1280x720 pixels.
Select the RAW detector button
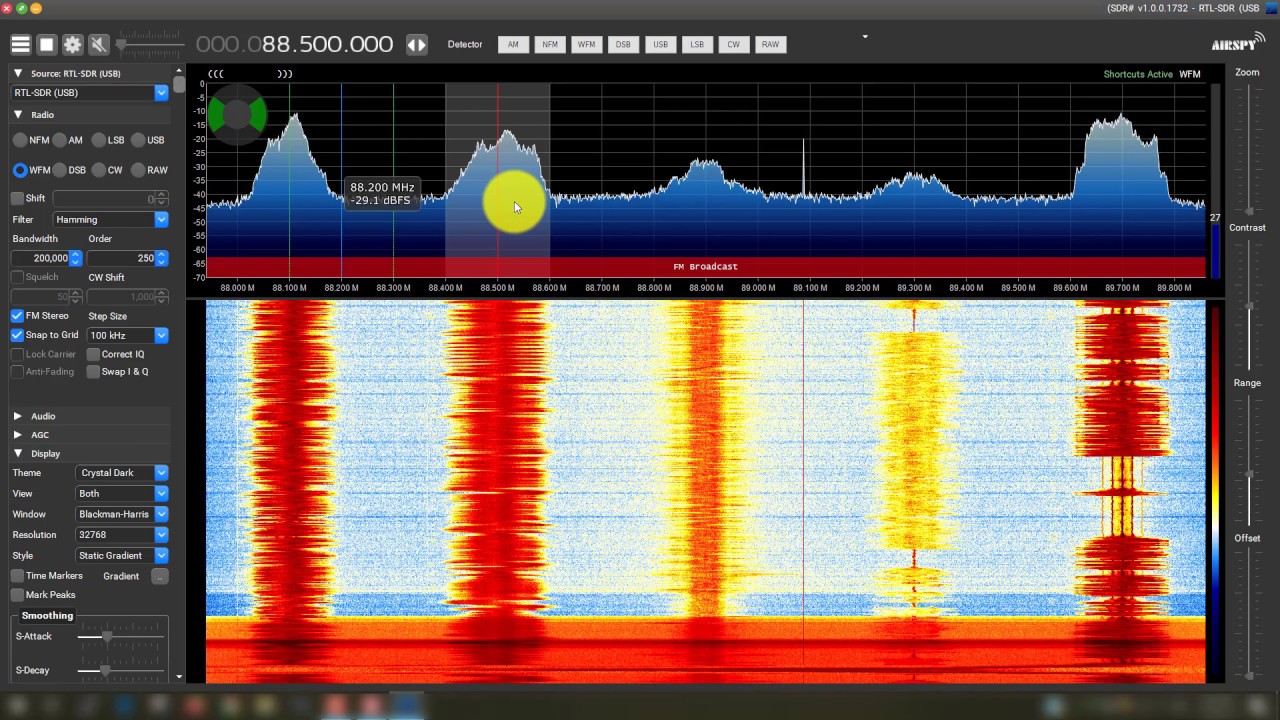770,44
